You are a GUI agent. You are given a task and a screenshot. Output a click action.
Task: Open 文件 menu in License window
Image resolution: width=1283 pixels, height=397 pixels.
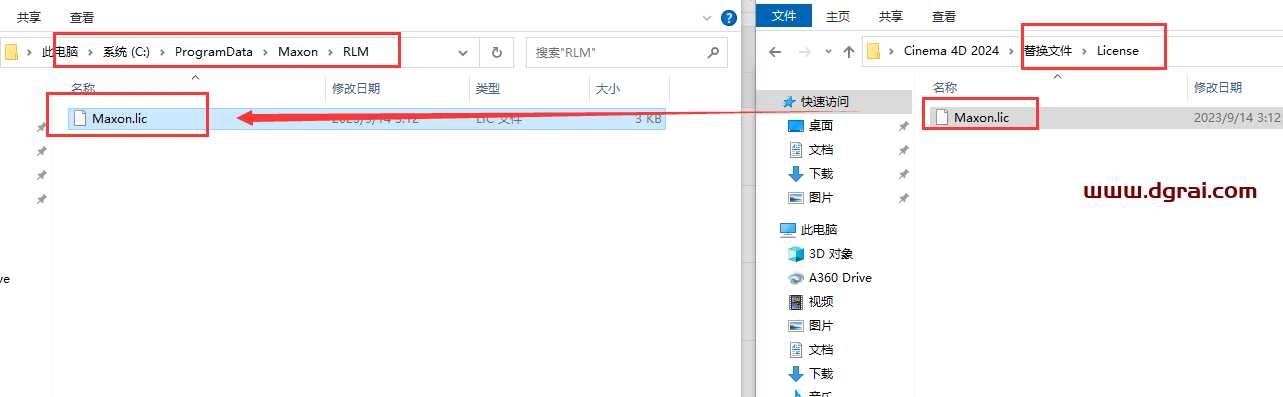[x=785, y=16]
